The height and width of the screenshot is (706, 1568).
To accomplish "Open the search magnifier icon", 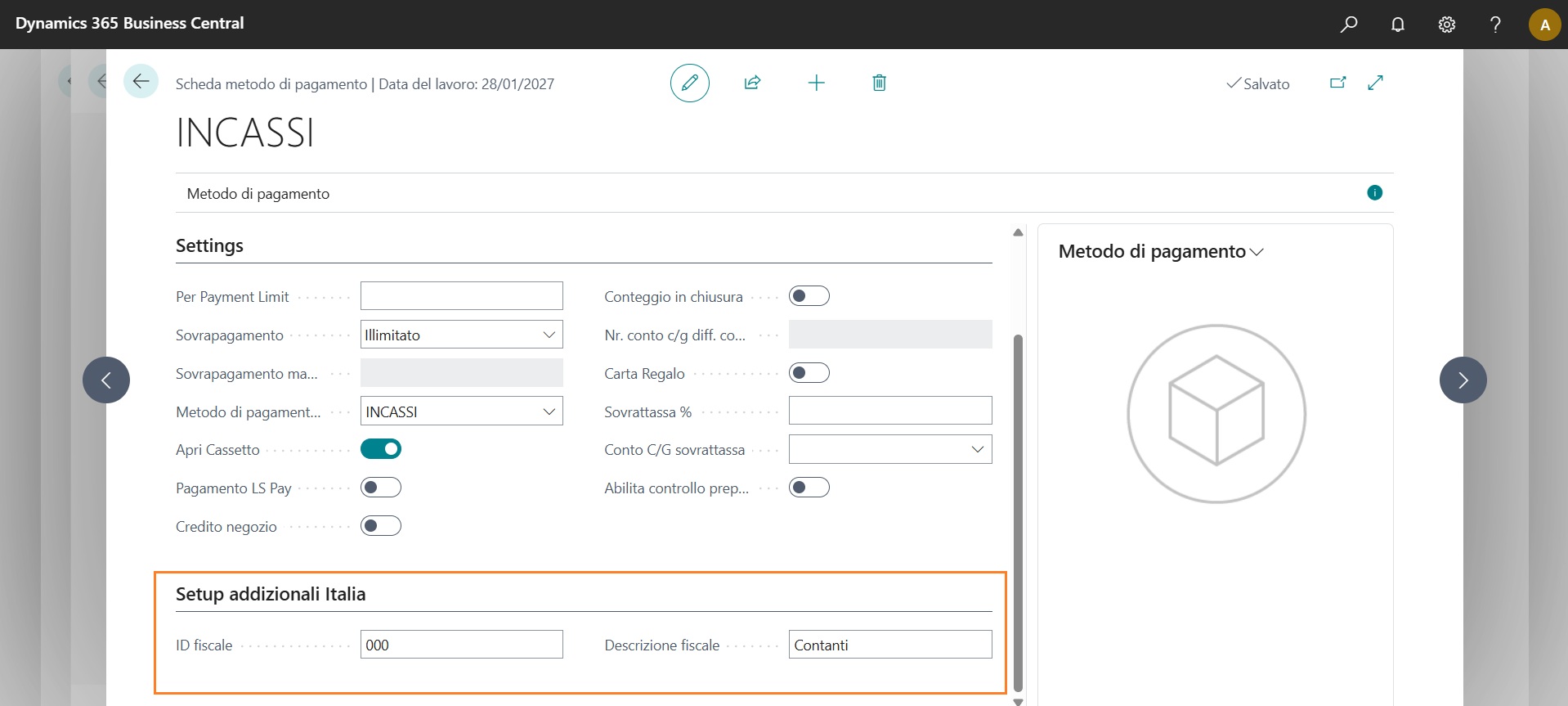I will tap(1349, 25).
